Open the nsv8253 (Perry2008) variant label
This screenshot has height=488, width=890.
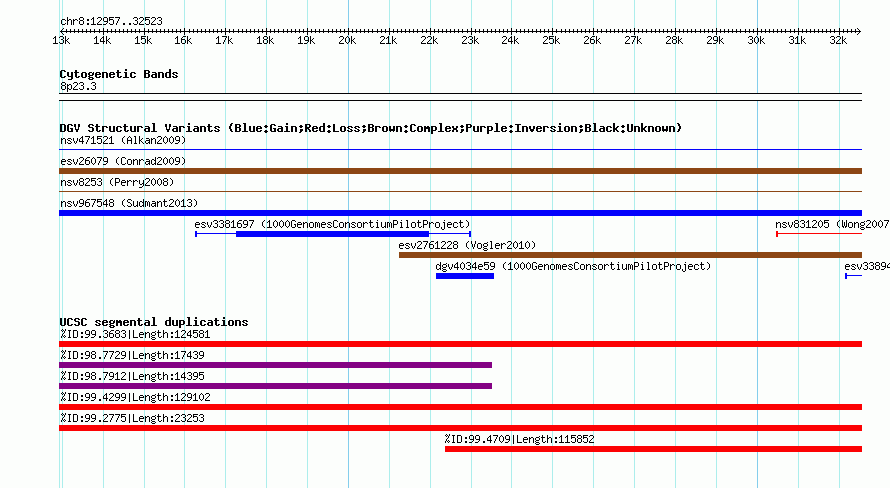coord(117,182)
